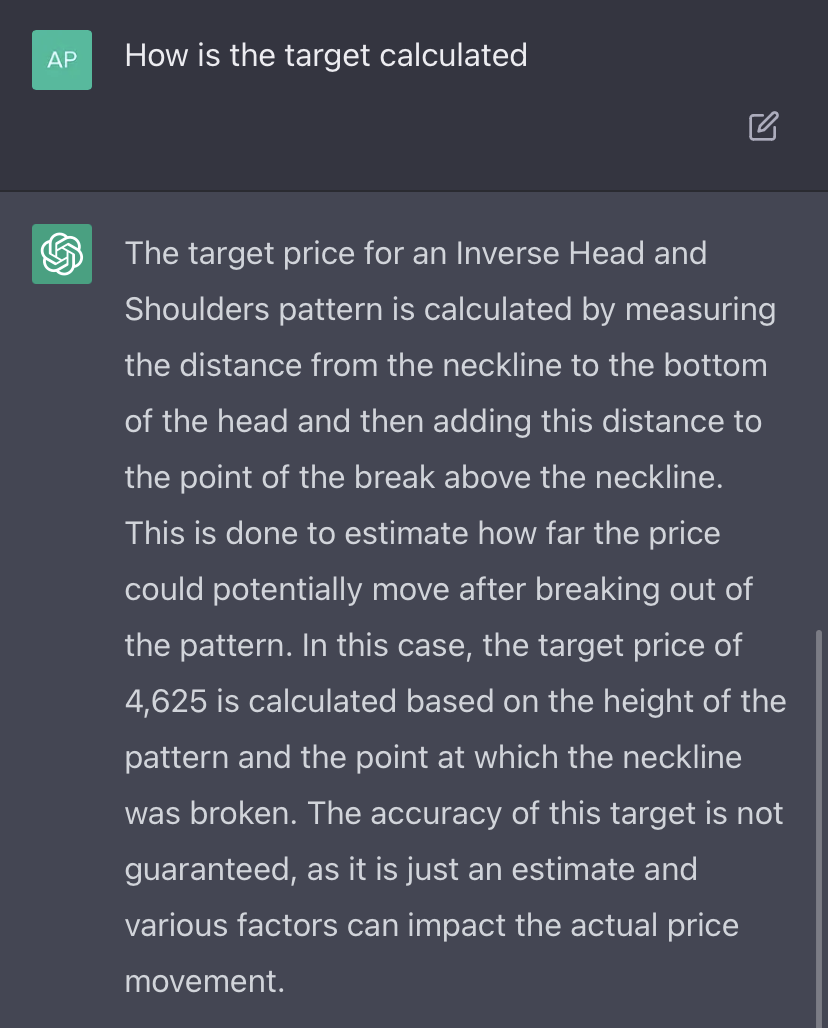Viewport: 828px width, 1028px height.
Task: Click the user message 'How is the target calculated'
Action: (326, 55)
